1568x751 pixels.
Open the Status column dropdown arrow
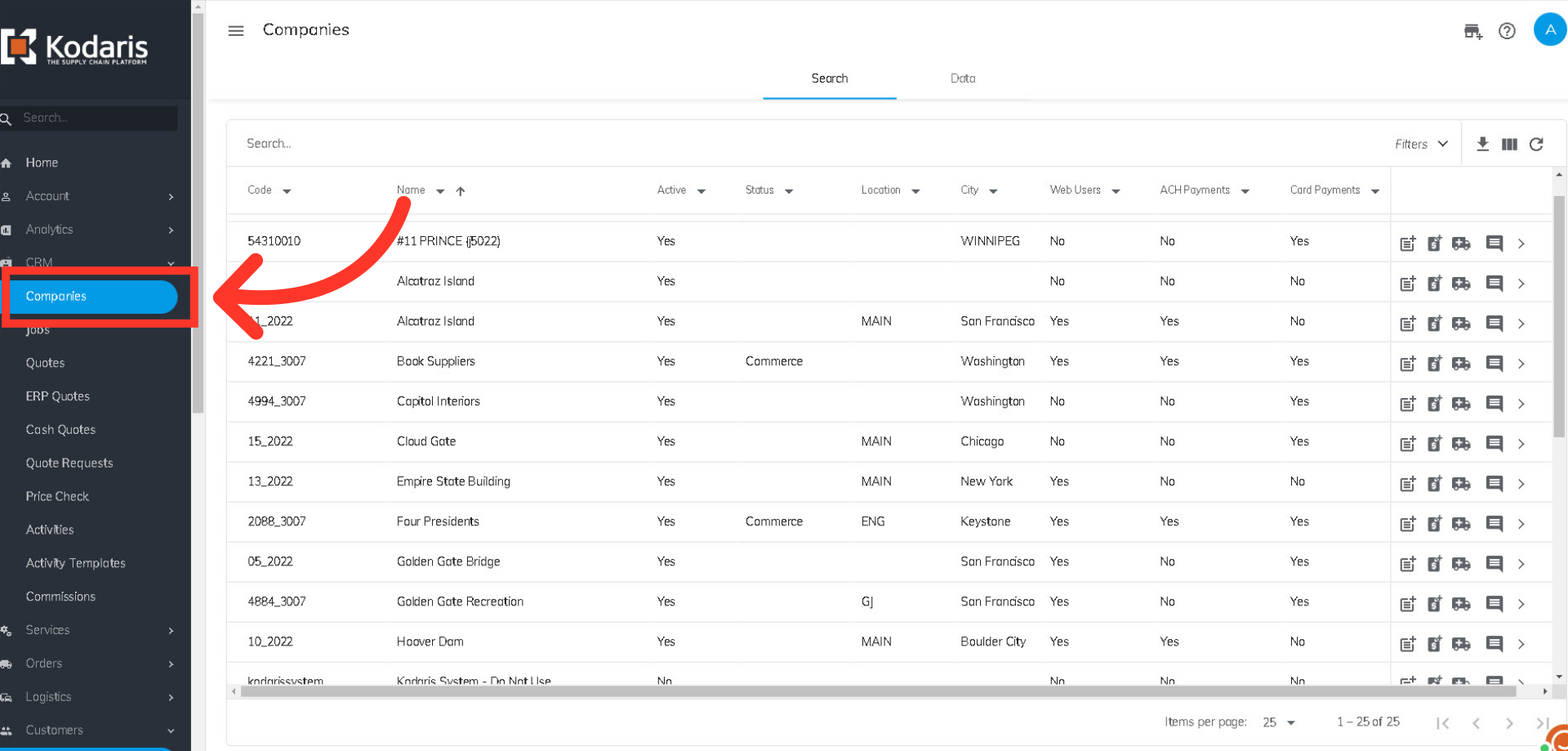(x=789, y=191)
